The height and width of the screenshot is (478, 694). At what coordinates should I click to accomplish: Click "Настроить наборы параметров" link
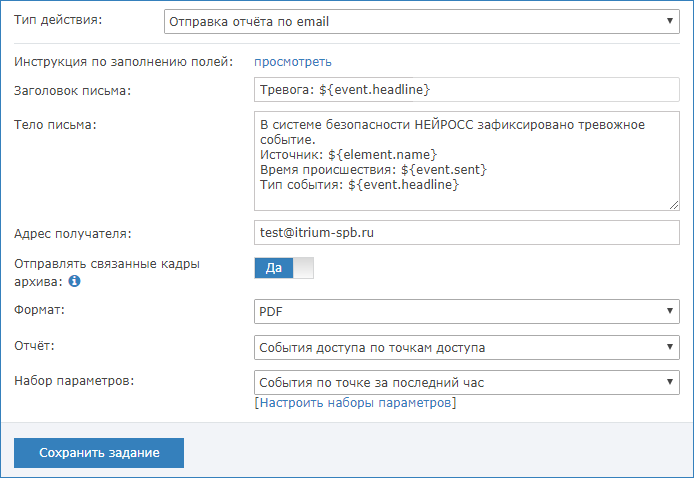355,403
